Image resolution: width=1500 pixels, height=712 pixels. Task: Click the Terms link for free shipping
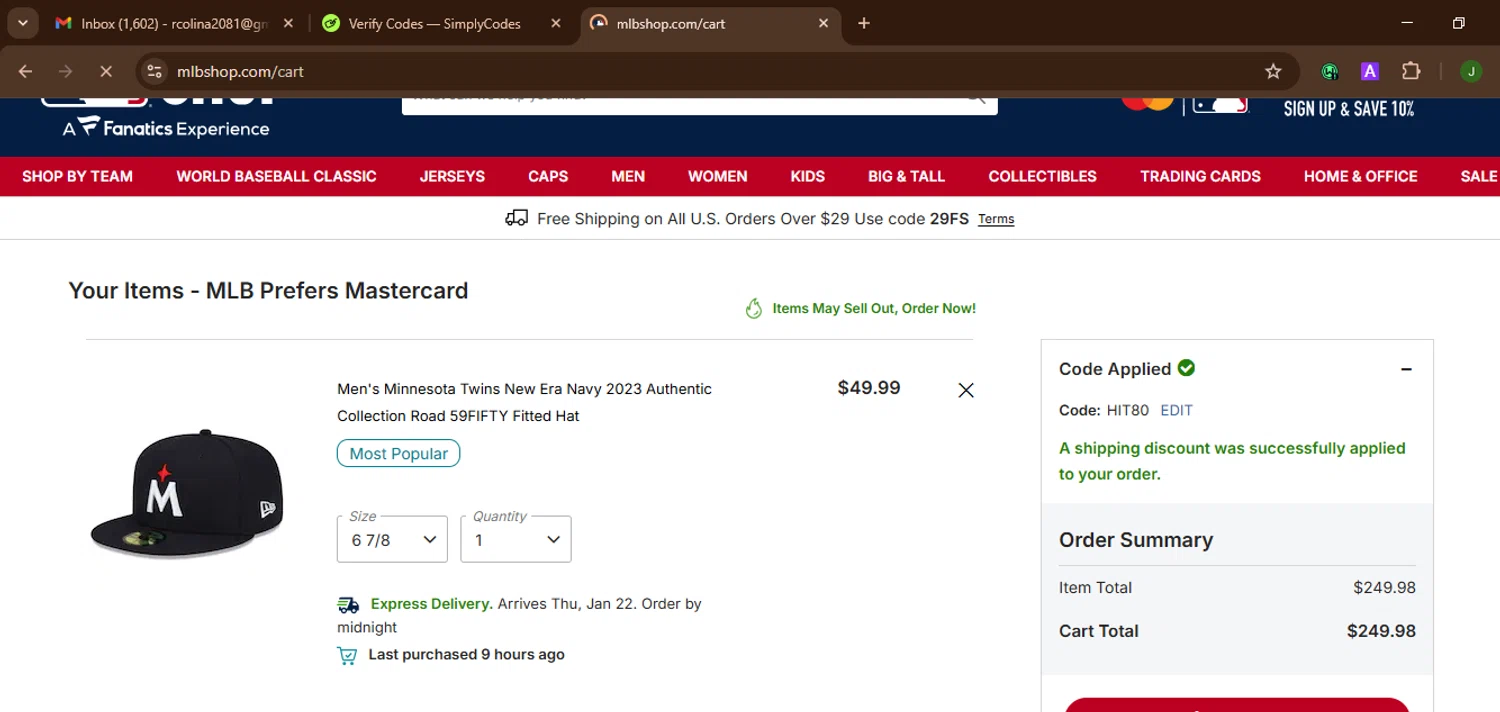[996, 219]
